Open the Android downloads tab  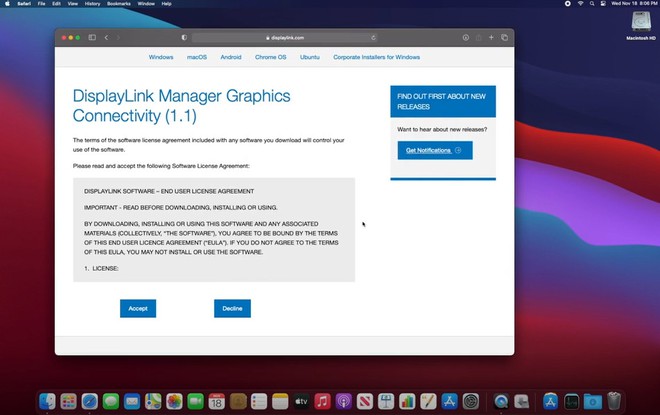(x=231, y=57)
